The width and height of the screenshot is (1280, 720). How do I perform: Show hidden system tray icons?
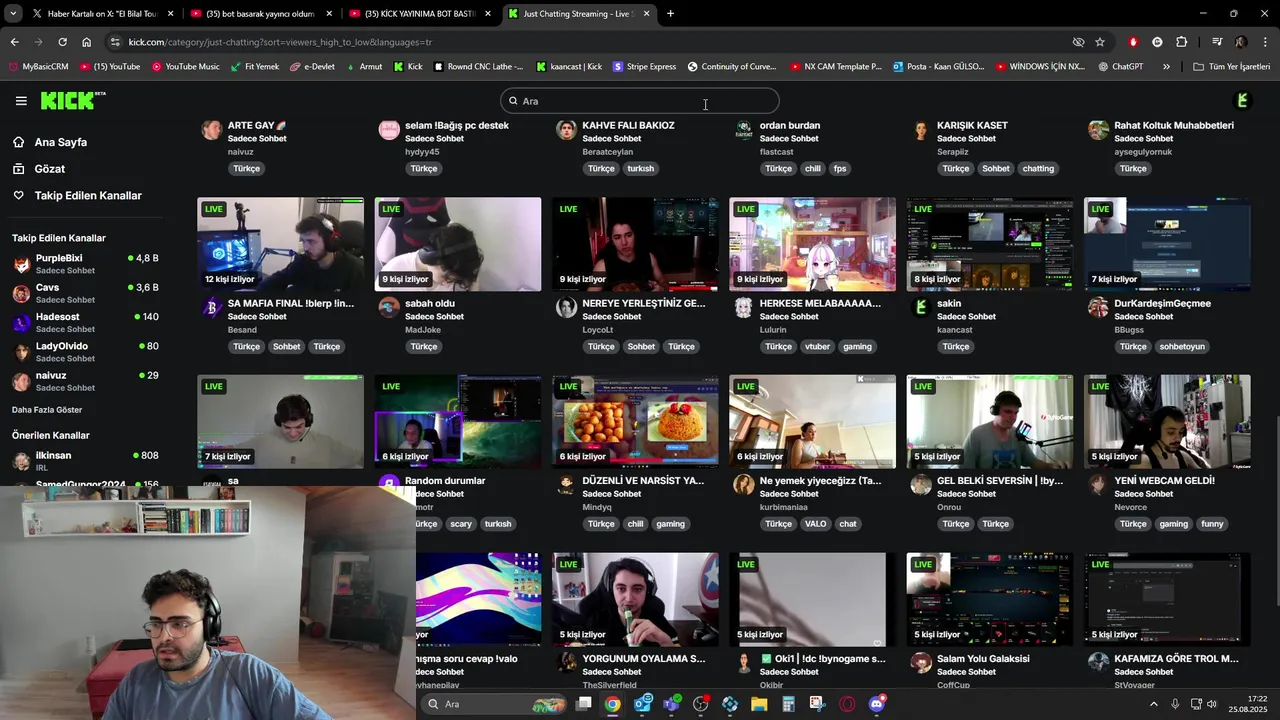pos(1153,704)
